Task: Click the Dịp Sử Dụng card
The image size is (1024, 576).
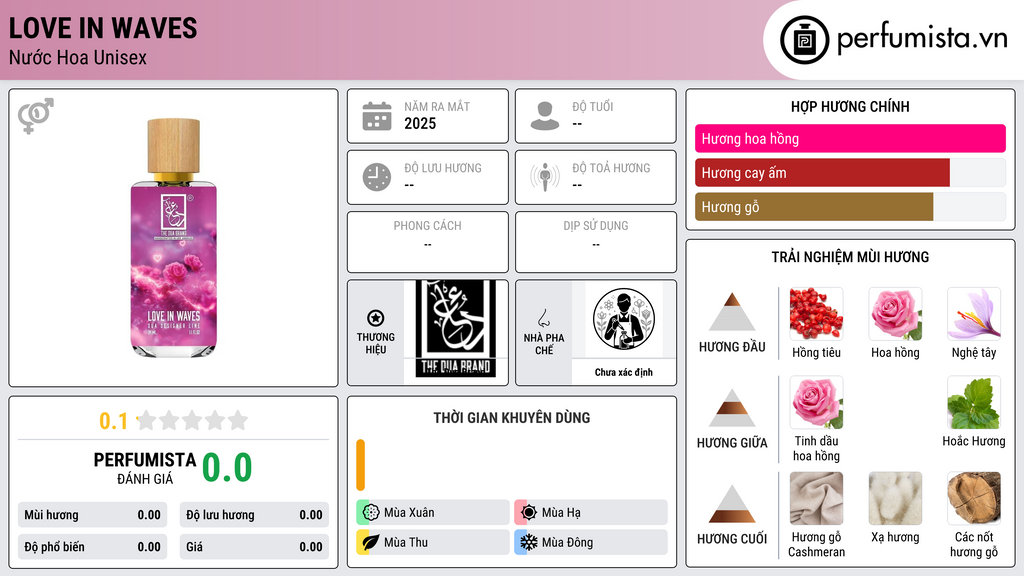Action: click(x=596, y=242)
